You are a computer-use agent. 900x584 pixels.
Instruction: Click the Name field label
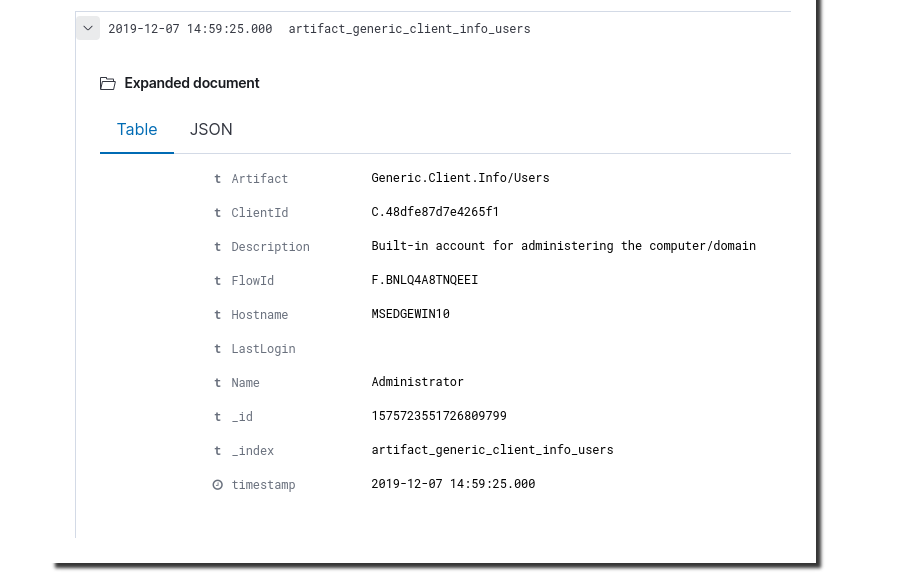click(245, 383)
